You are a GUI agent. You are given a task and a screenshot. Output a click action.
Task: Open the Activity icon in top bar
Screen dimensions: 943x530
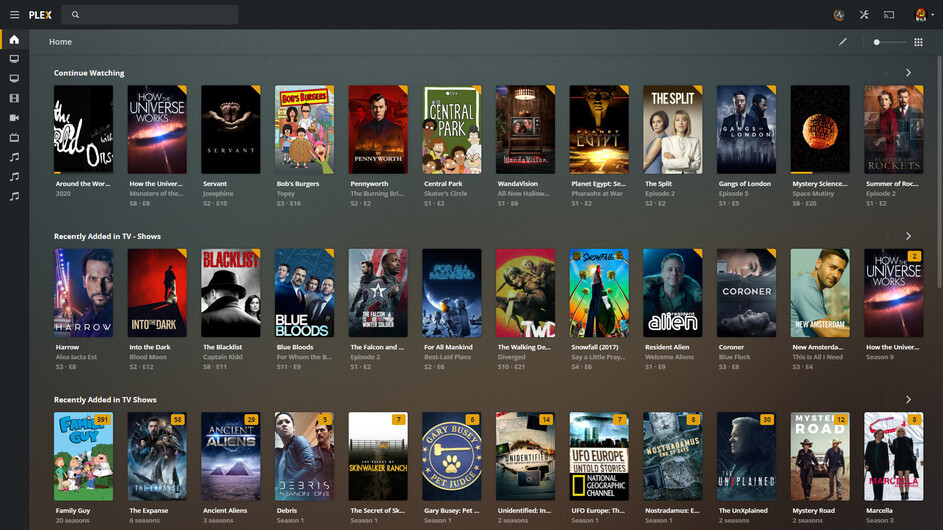click(x=839, y=14)
